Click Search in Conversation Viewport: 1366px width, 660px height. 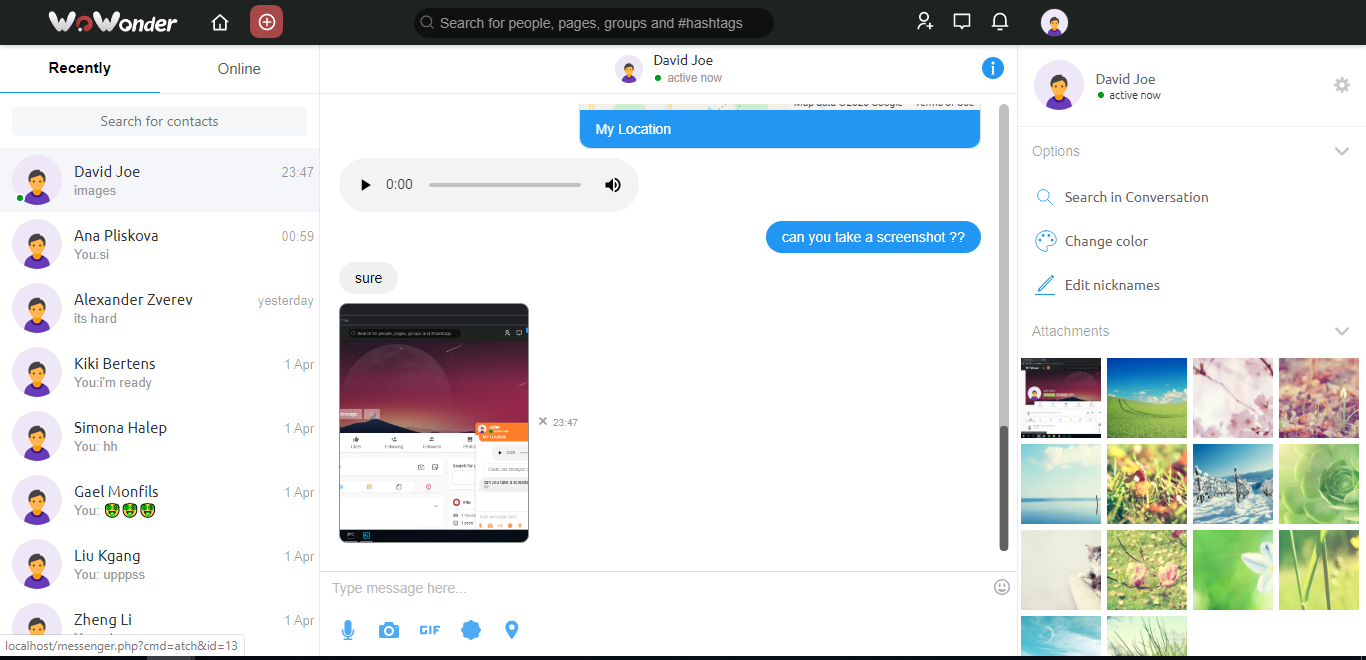1136,197
